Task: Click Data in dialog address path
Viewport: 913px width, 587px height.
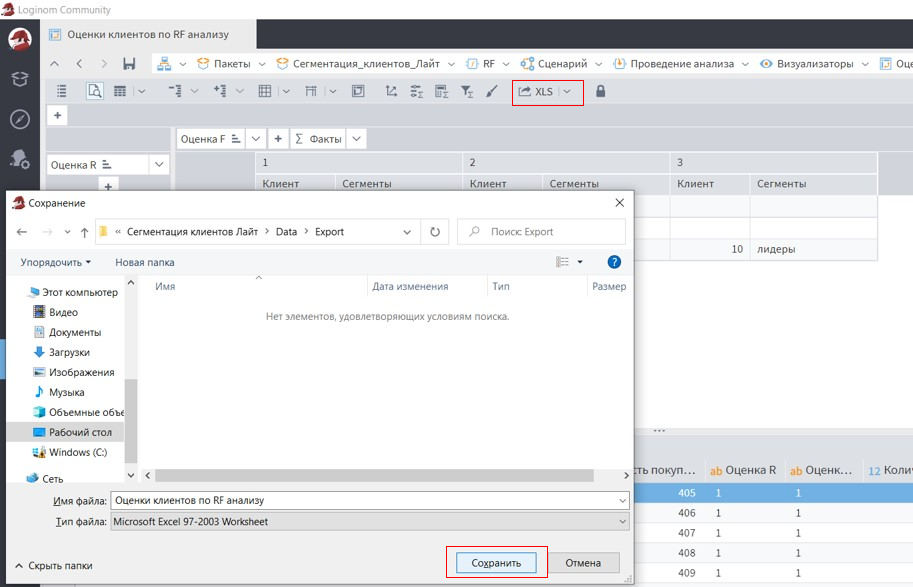Action: tap(286, 232)
